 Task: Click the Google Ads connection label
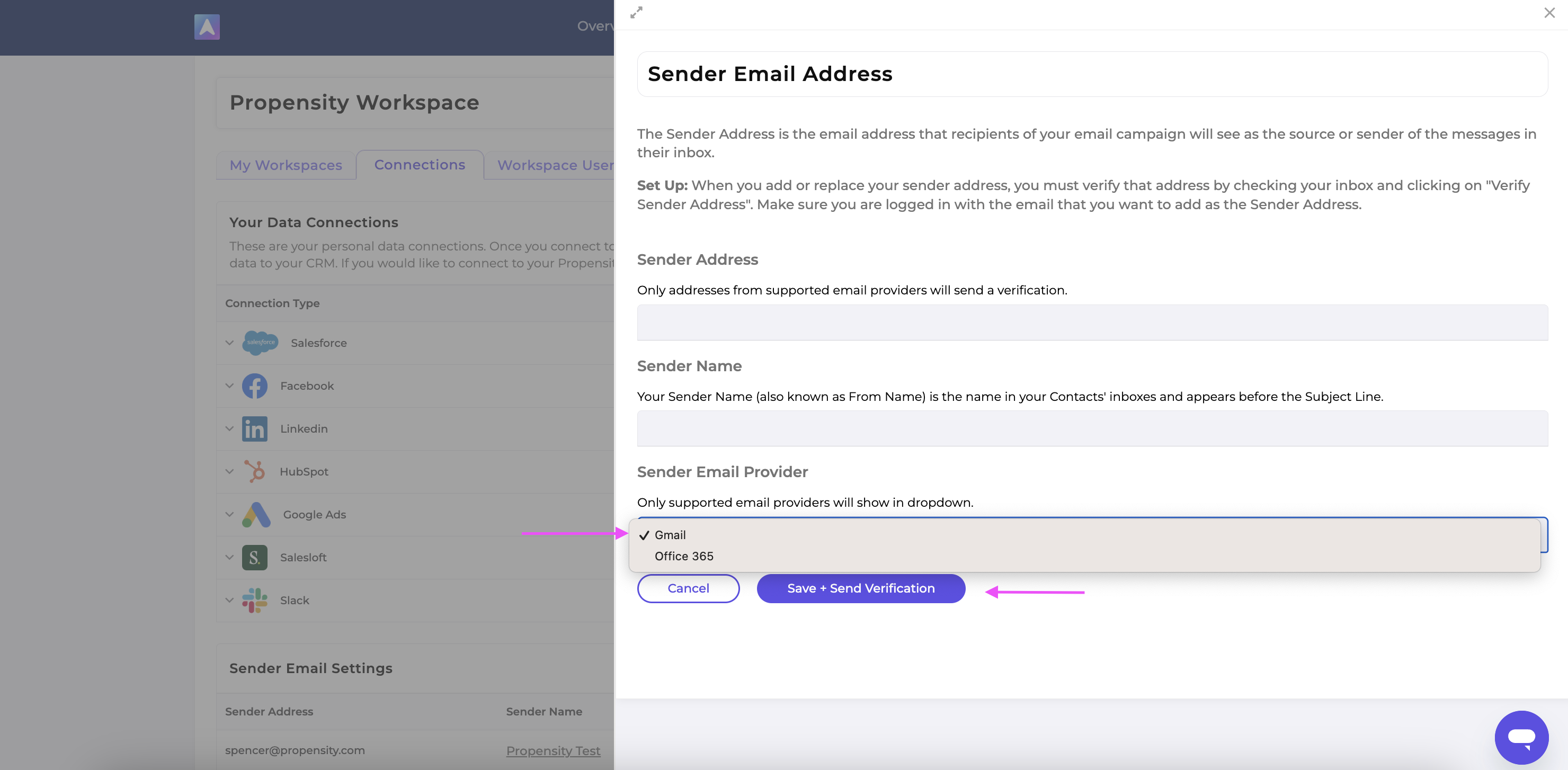tap(314, 514)
